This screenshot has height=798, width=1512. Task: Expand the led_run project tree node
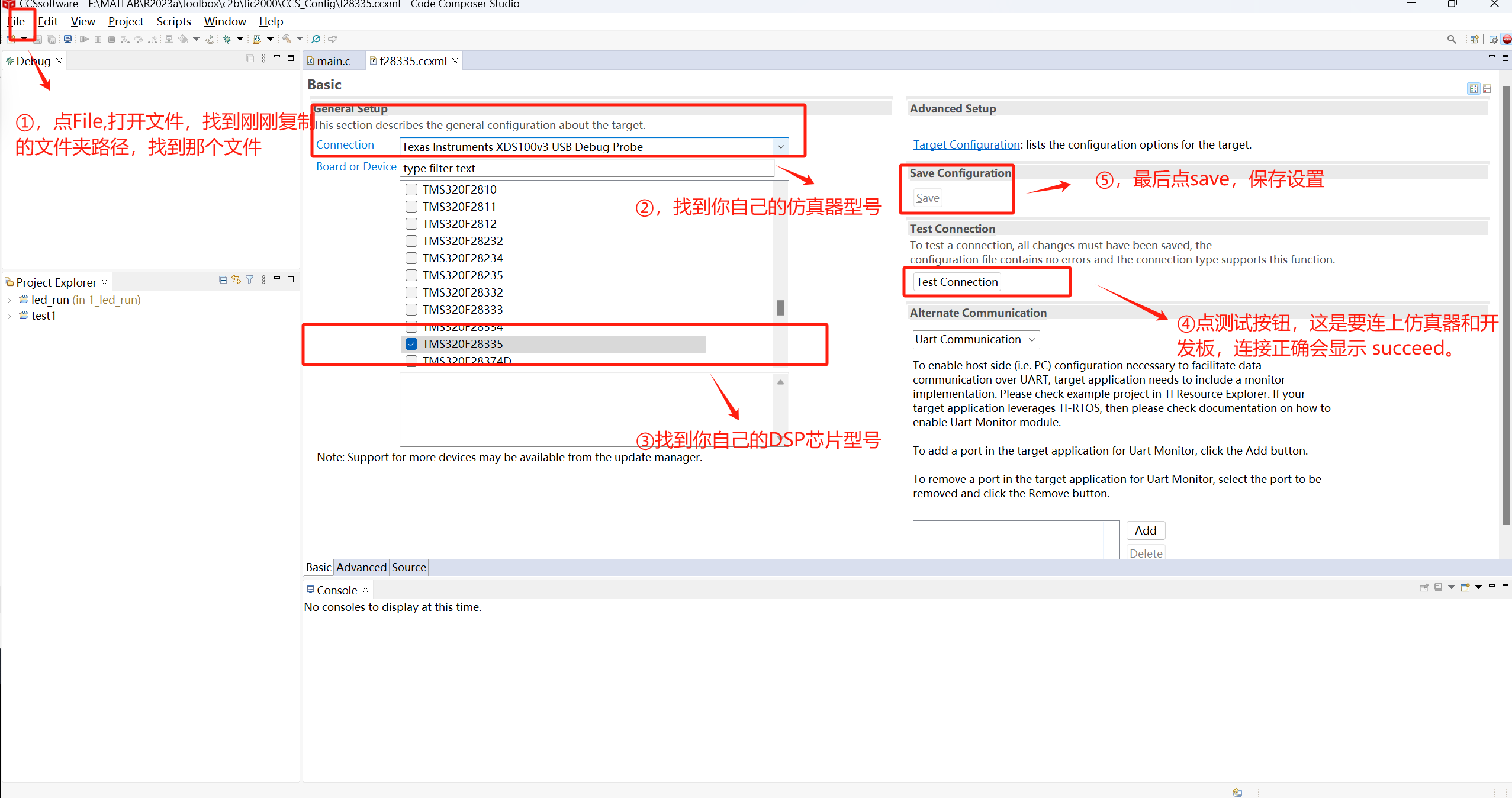click(x=9, y=300)
